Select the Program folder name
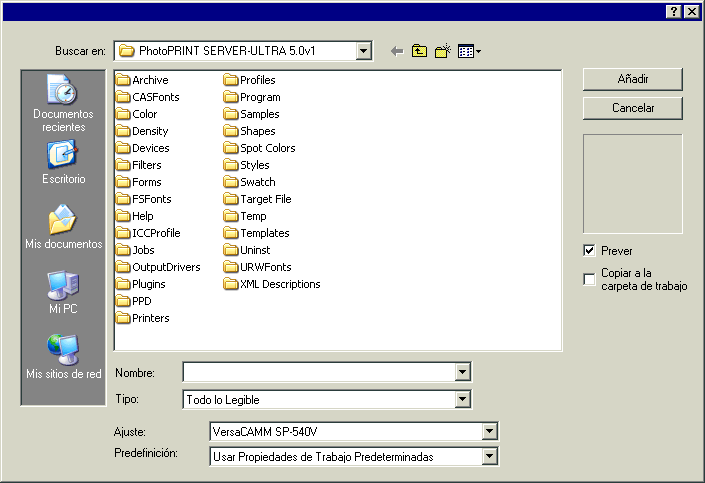The width and height of the screenshot is (705, 483). tap(260, 97)
